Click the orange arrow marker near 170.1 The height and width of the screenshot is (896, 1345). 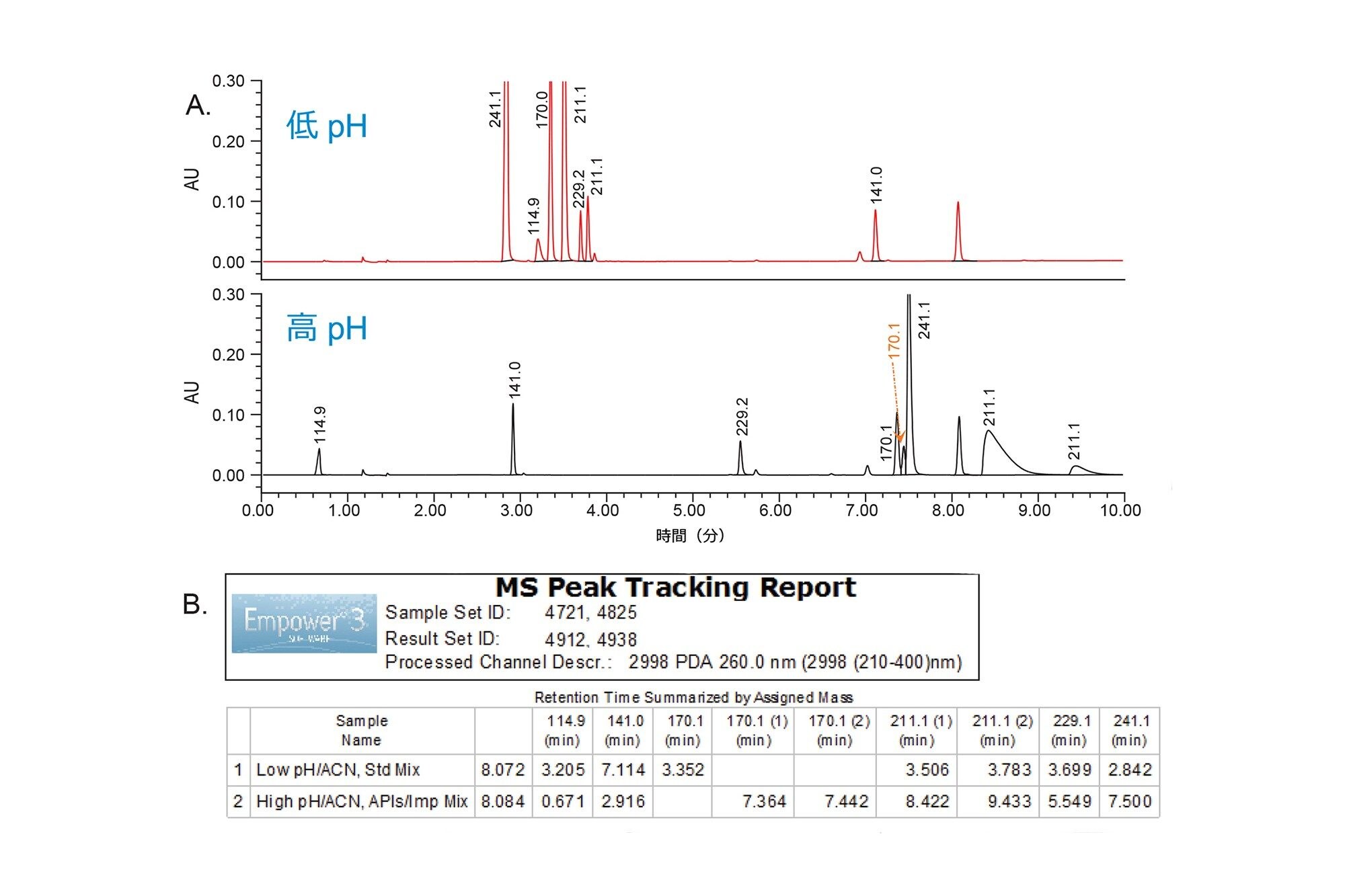coord(900,437)
